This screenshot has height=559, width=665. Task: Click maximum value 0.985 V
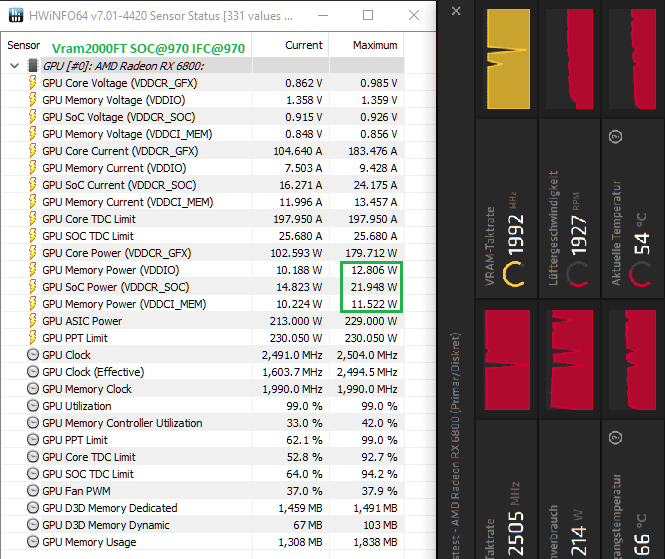pyautogui.click(x=379, y=83)
